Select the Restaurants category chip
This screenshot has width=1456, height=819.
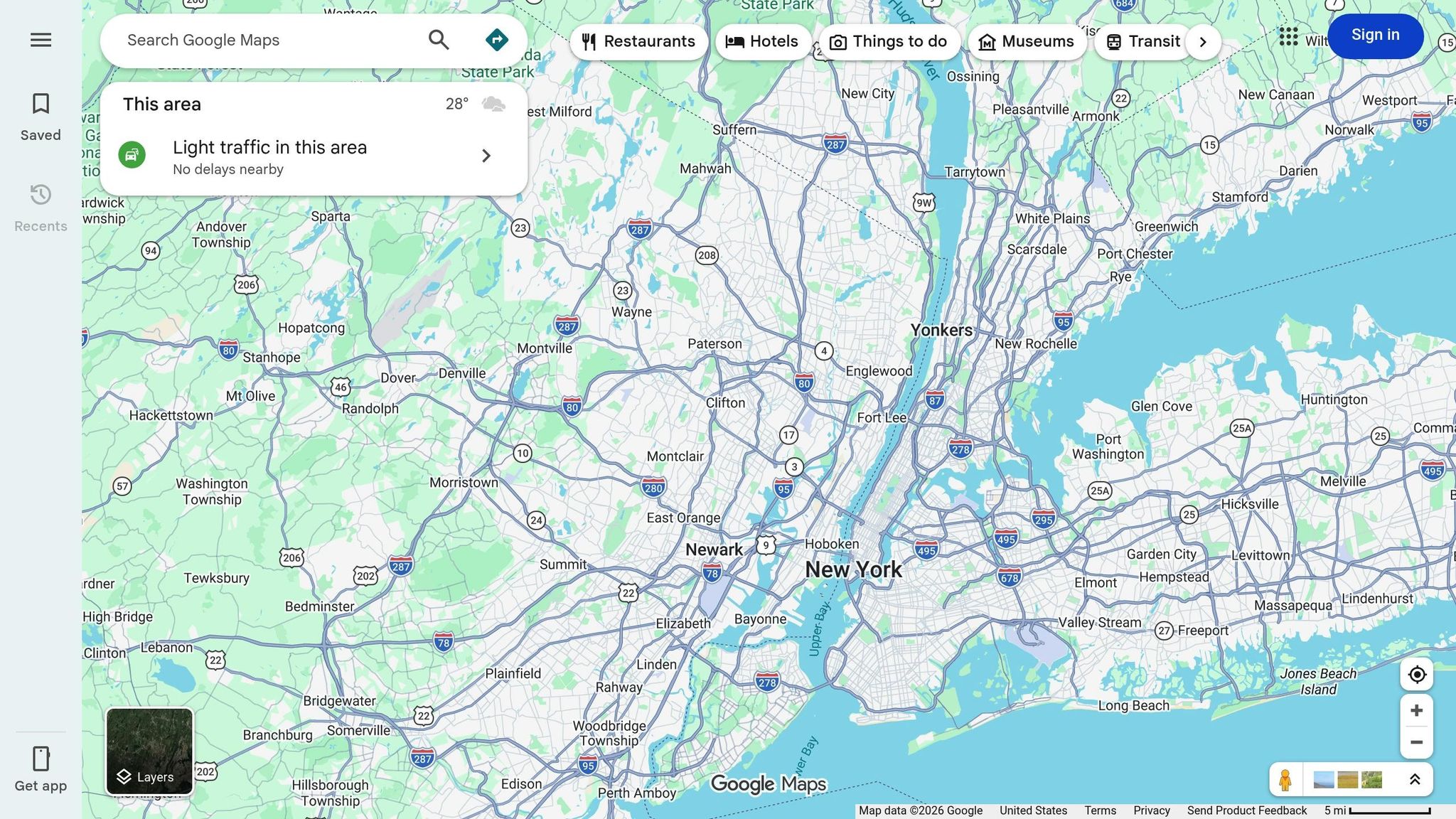tap(638, 41)
